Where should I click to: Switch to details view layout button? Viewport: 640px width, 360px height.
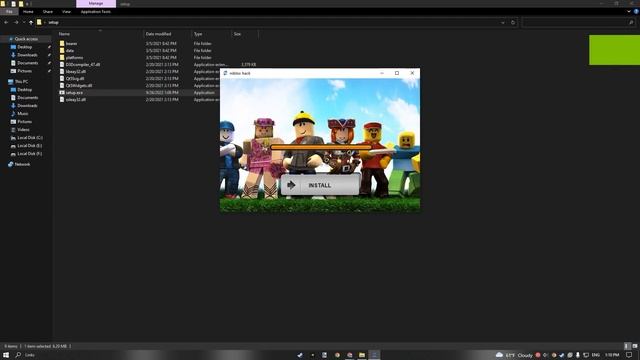[x=627, y=346]
